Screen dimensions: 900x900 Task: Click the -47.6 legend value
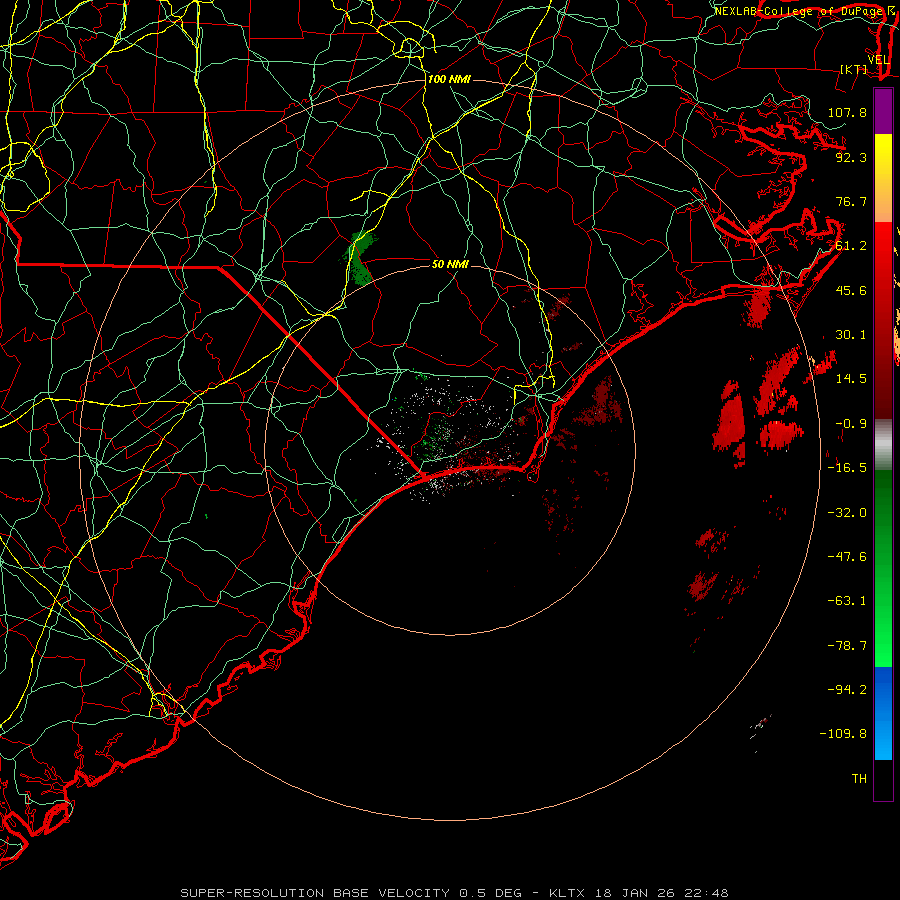[x=847, y=556]
